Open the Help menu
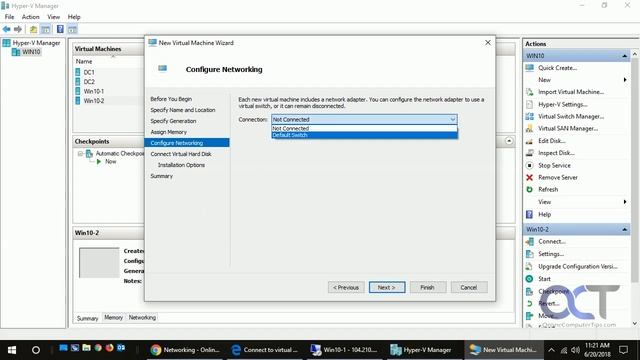This screenshot has width=640, height=360. tap(74, 17)
